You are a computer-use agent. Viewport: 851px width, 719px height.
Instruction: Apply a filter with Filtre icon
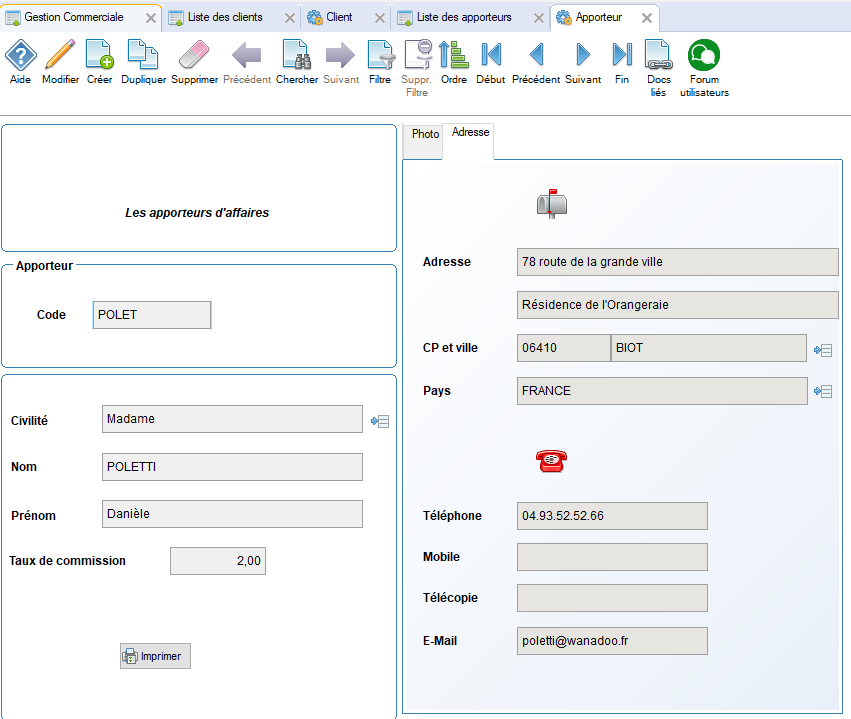(380, 55)
